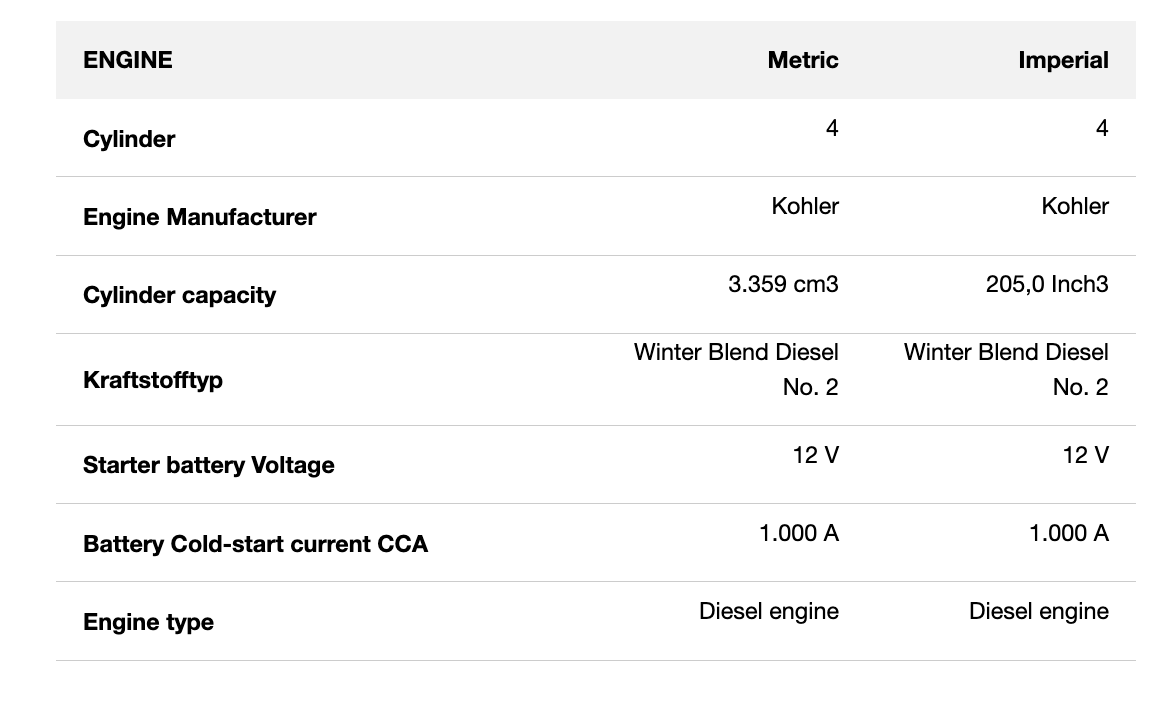This screenshot has height=708, width=1168.
Task: Click Diesel engine in the Imperial column
Action: point(1039,611)
